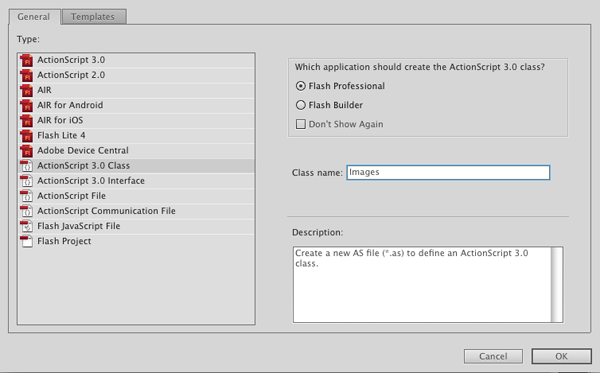
Task: Select ActionScript File label
Action: point(71,196)
